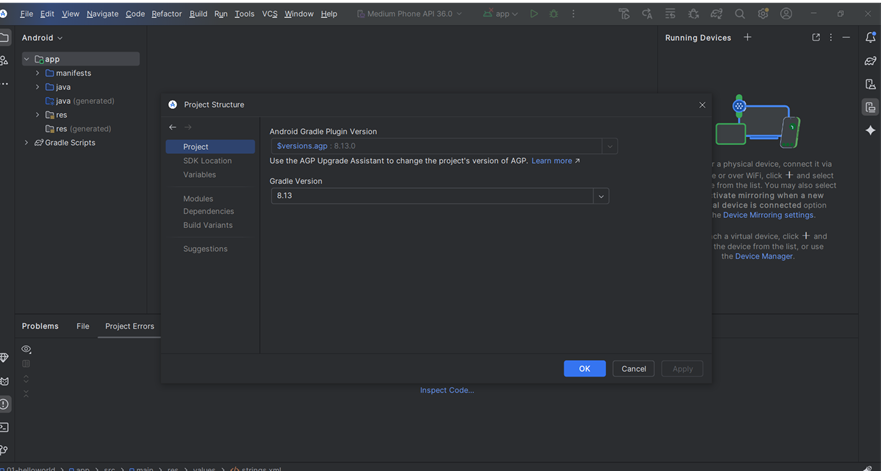
Task: Expand the Gradle Scripts node
Action: click(x=27, y=142)
